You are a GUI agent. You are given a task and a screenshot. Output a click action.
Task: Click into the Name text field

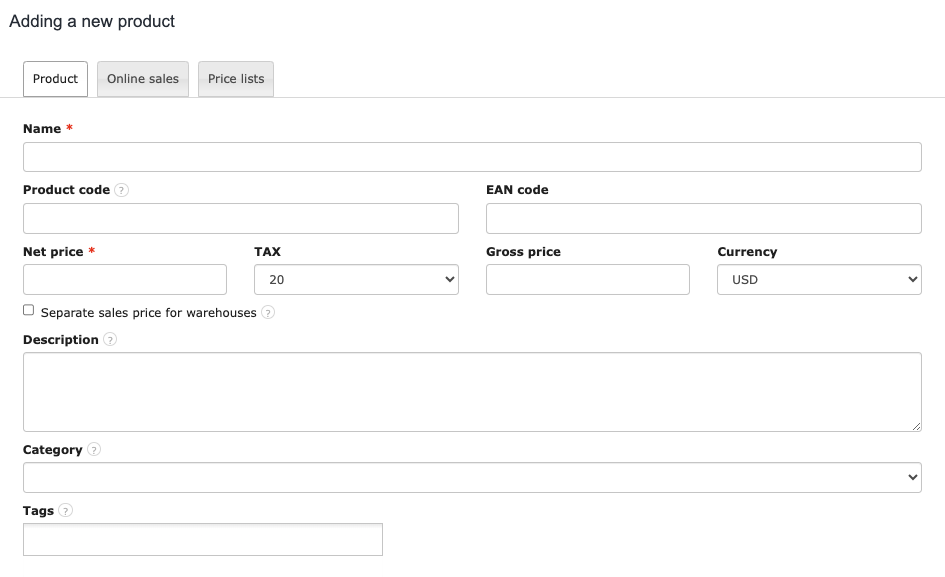coord(472,157)
